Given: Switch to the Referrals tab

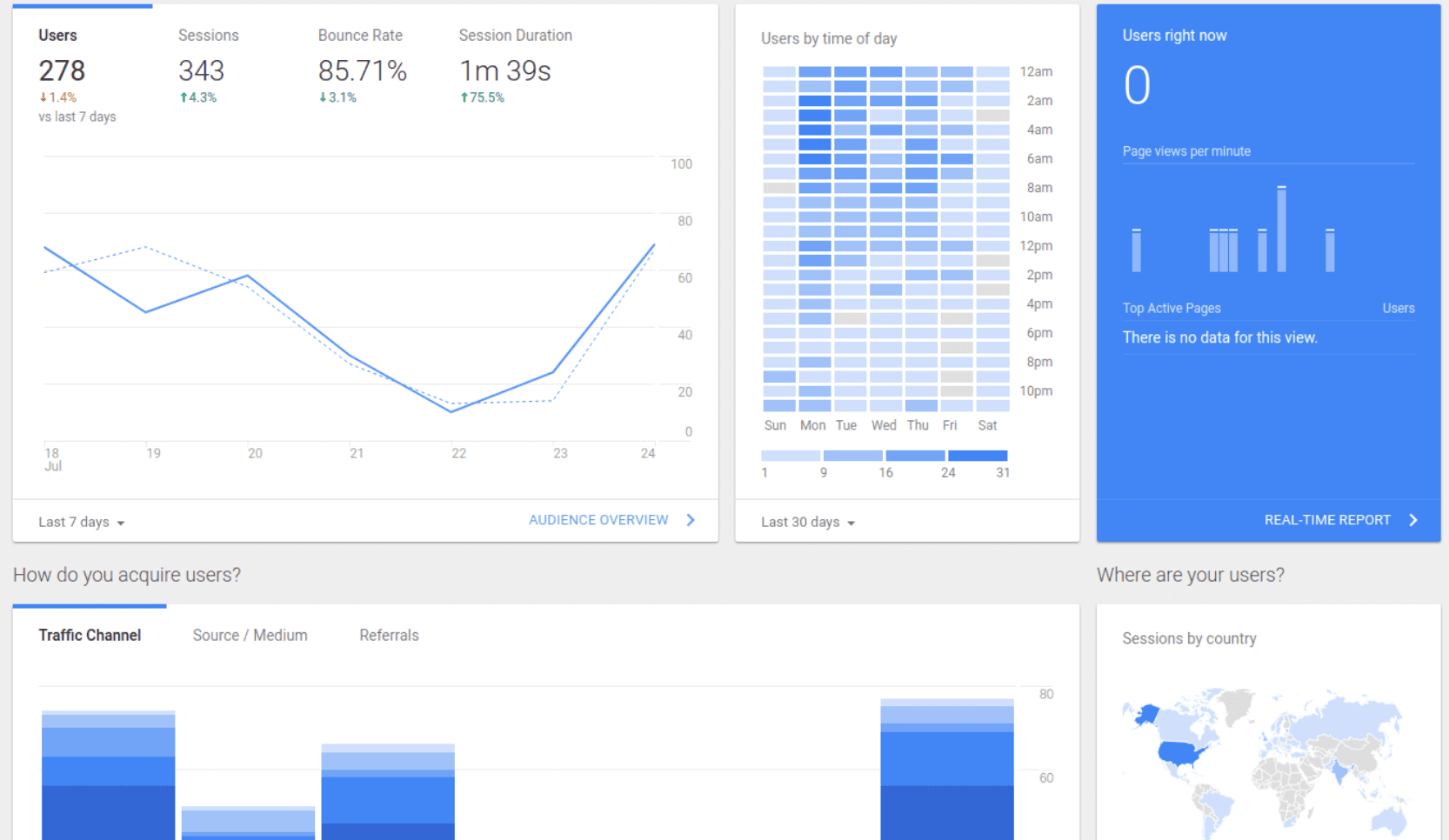Looking at the screenshot, I should click(389, 636).
